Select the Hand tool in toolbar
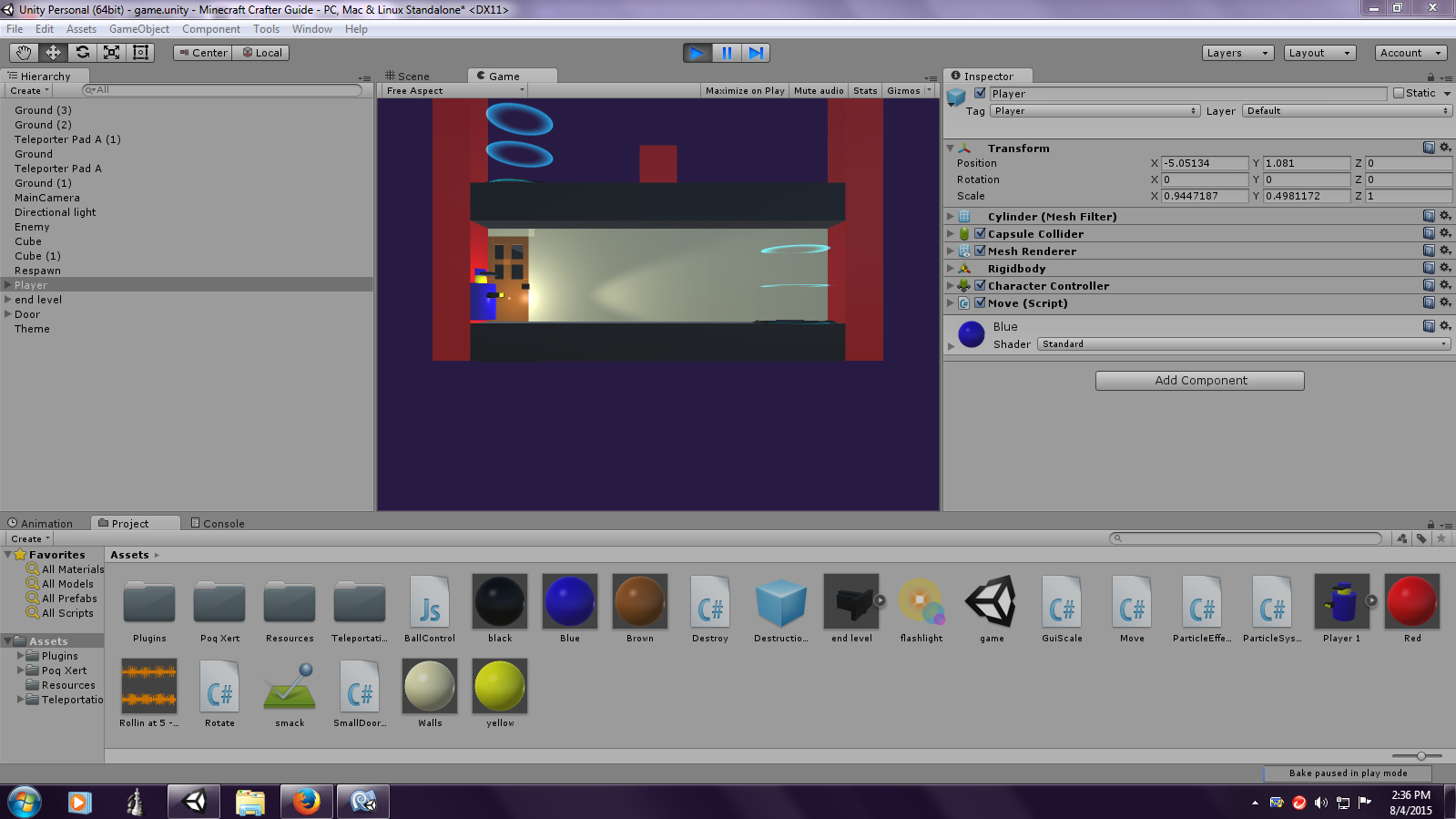The width and height of the screenshot is (1456, 819). (24, 53)
